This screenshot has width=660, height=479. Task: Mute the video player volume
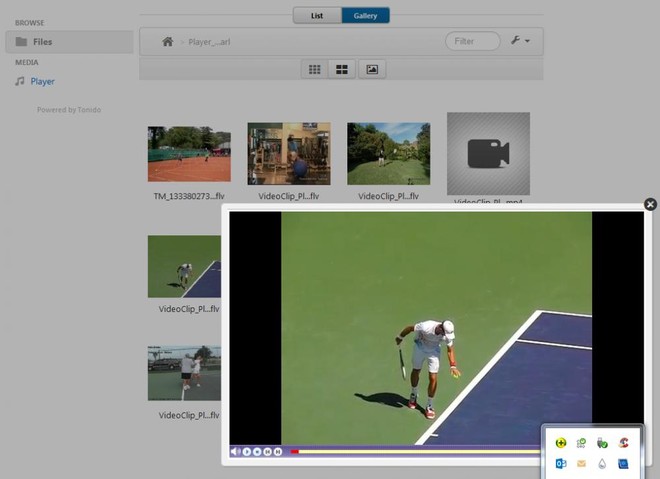point(236,451)
